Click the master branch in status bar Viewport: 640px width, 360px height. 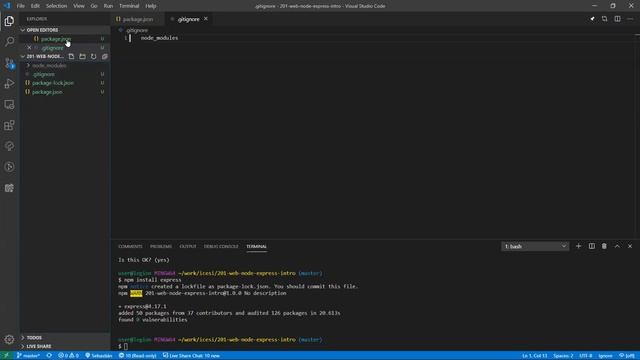(28, 356)
